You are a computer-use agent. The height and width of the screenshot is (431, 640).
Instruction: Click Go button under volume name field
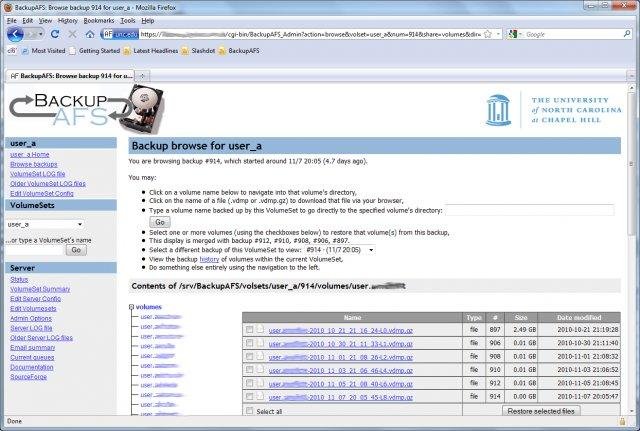[x=160, y=222]
